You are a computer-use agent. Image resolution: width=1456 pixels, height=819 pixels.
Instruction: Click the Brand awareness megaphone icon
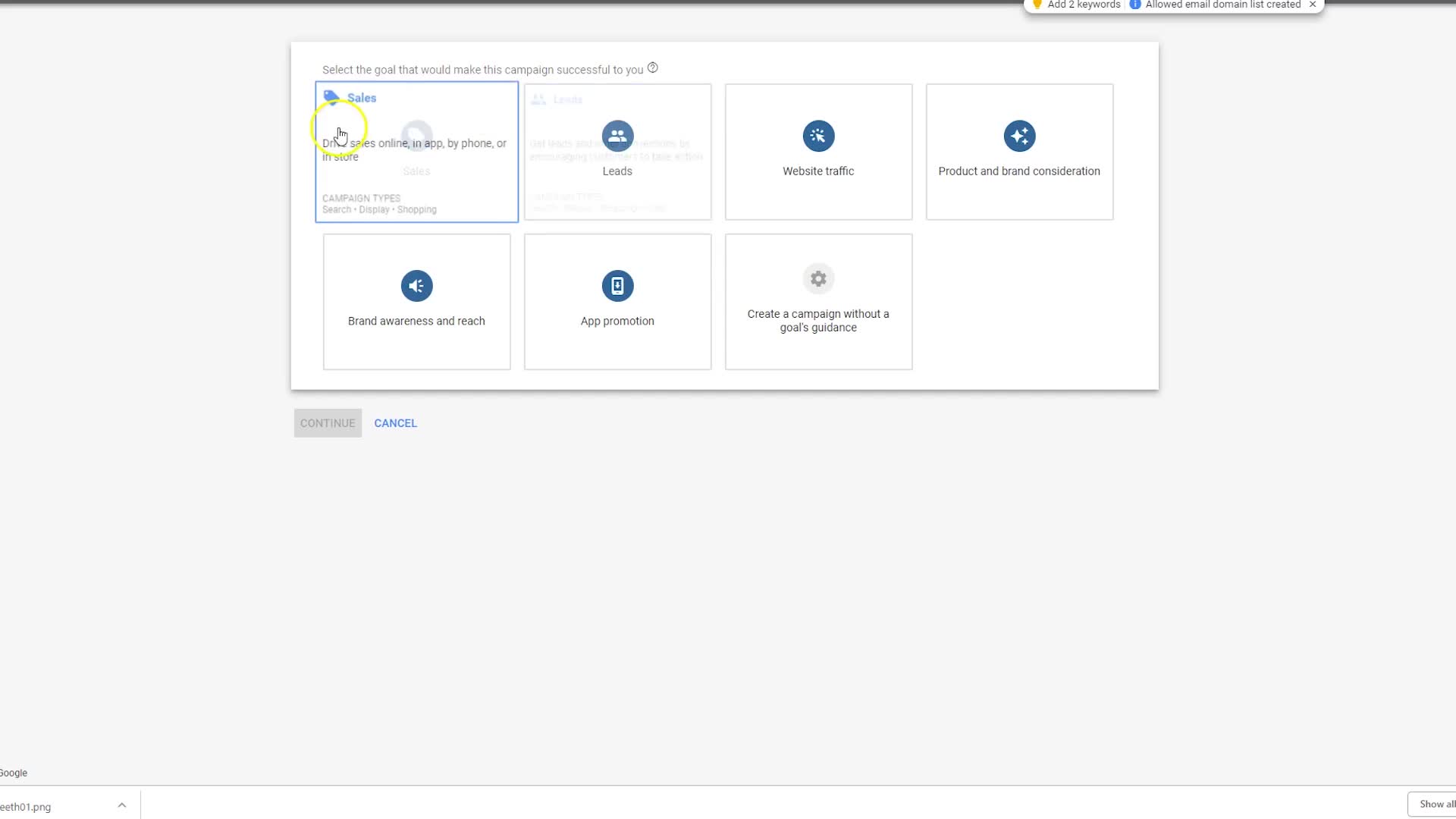[x=416, y=286]
